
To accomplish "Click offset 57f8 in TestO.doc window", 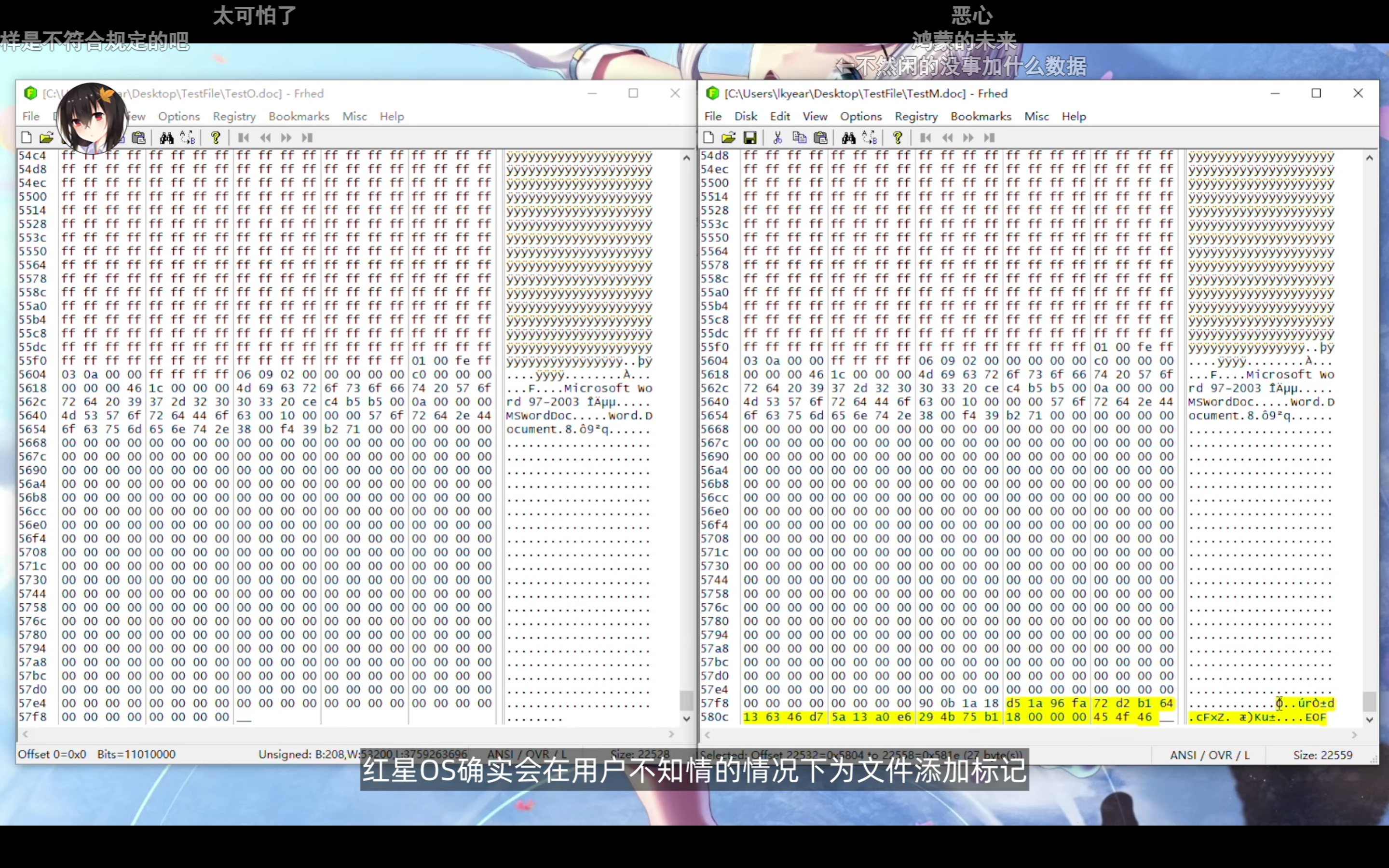I will click(x=32, y=717).
